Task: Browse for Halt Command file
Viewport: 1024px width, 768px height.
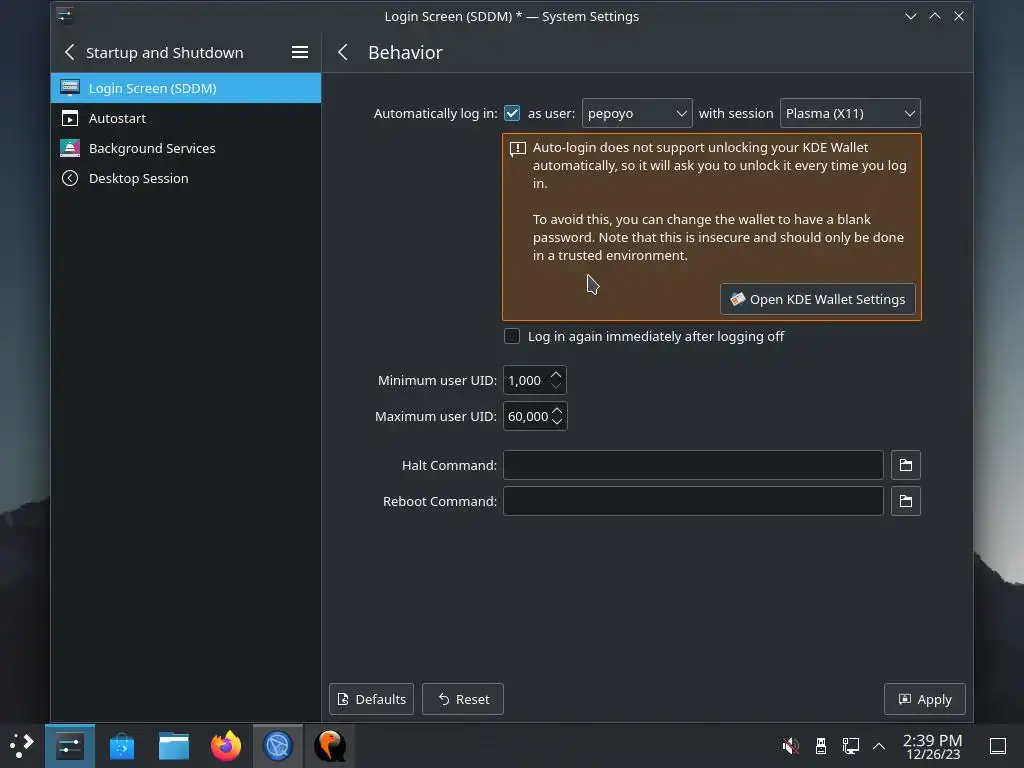Action: (x=905, y=465)
